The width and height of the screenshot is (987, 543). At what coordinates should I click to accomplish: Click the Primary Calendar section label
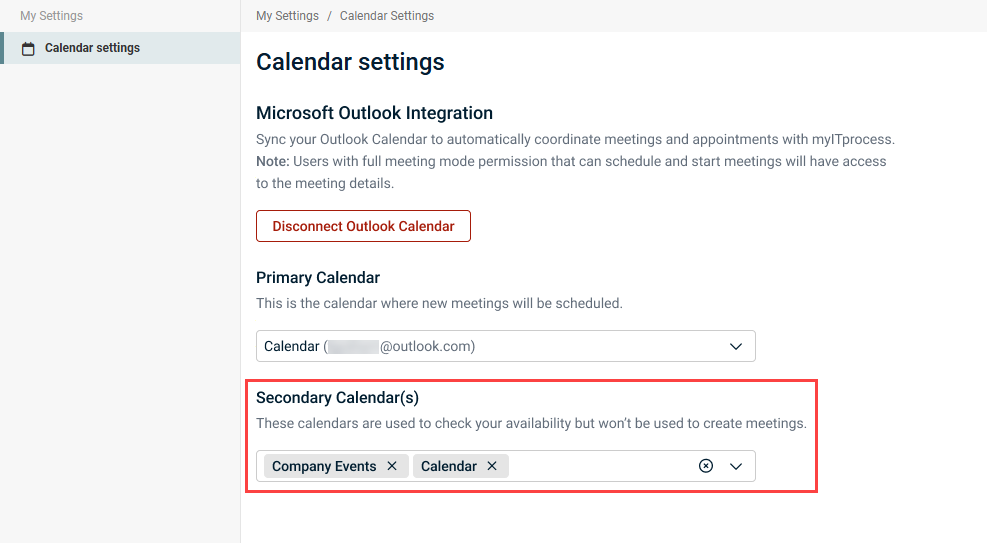pyautogui.click(x=318, y=277)
